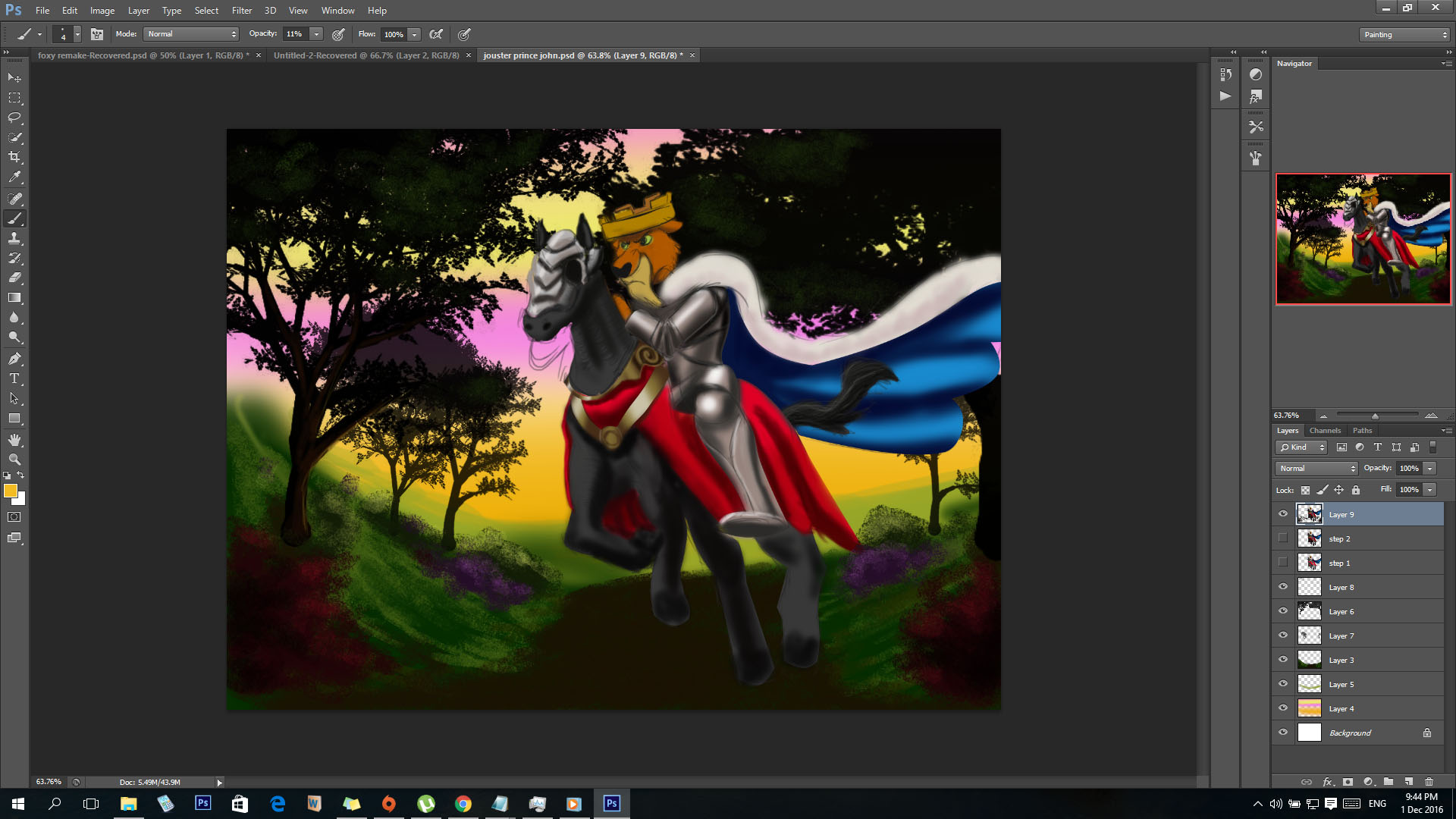Switch to foxy remake-Recovered.psd document tab

[x=143, y=55]
